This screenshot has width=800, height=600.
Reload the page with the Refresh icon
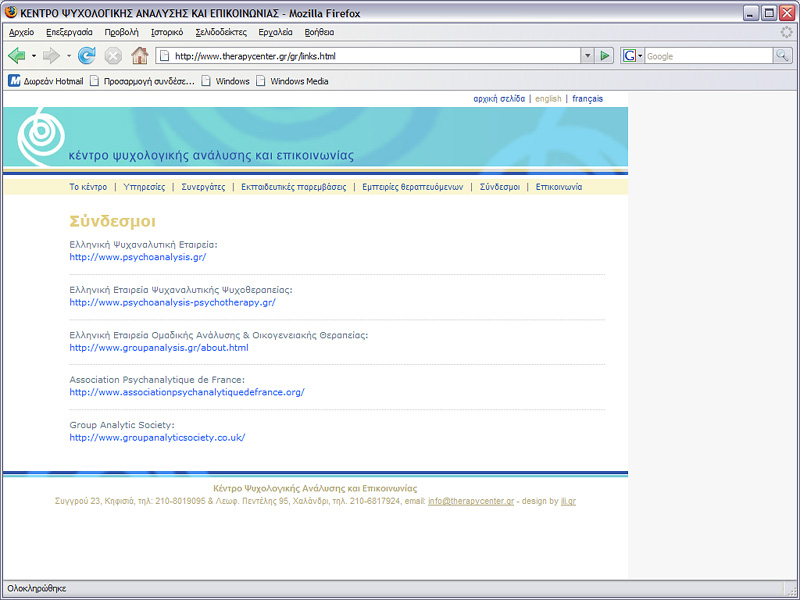[87, 56]
